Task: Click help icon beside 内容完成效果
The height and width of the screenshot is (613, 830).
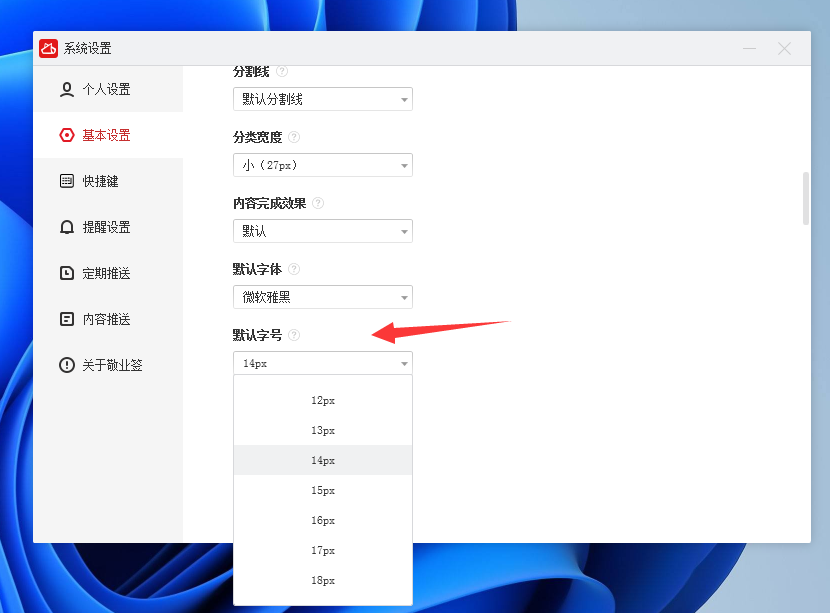Action: [x=318, y=203]
